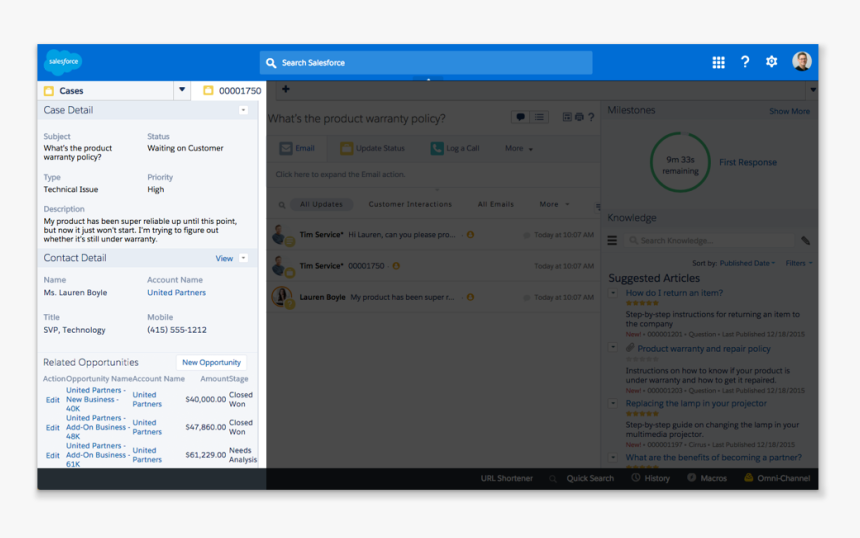Open the setup gear icon
The width and height of the screenshot is (860, 538).
pos(772,62)
